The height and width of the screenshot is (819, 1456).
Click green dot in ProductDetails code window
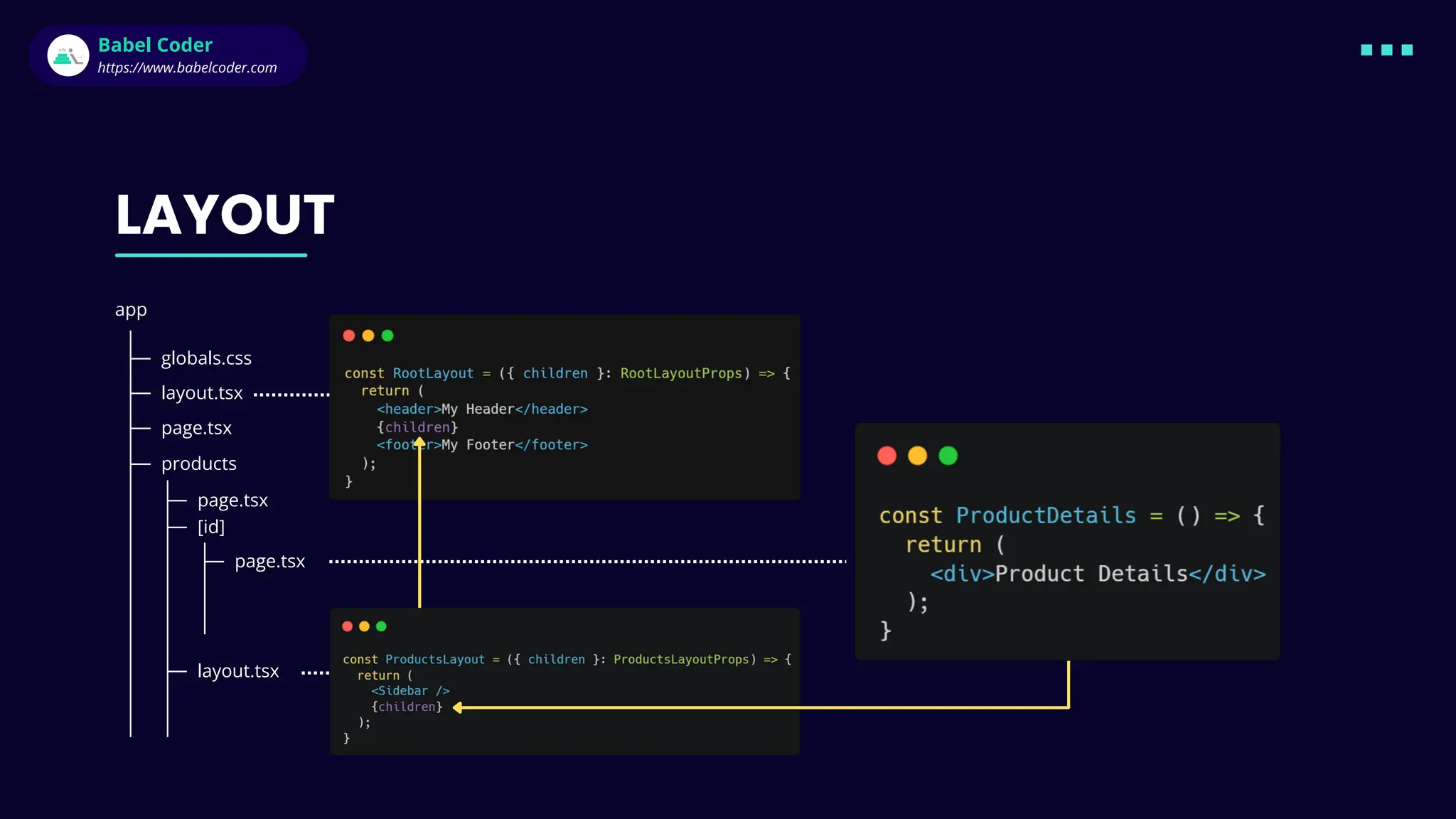[x=948, y=456]
